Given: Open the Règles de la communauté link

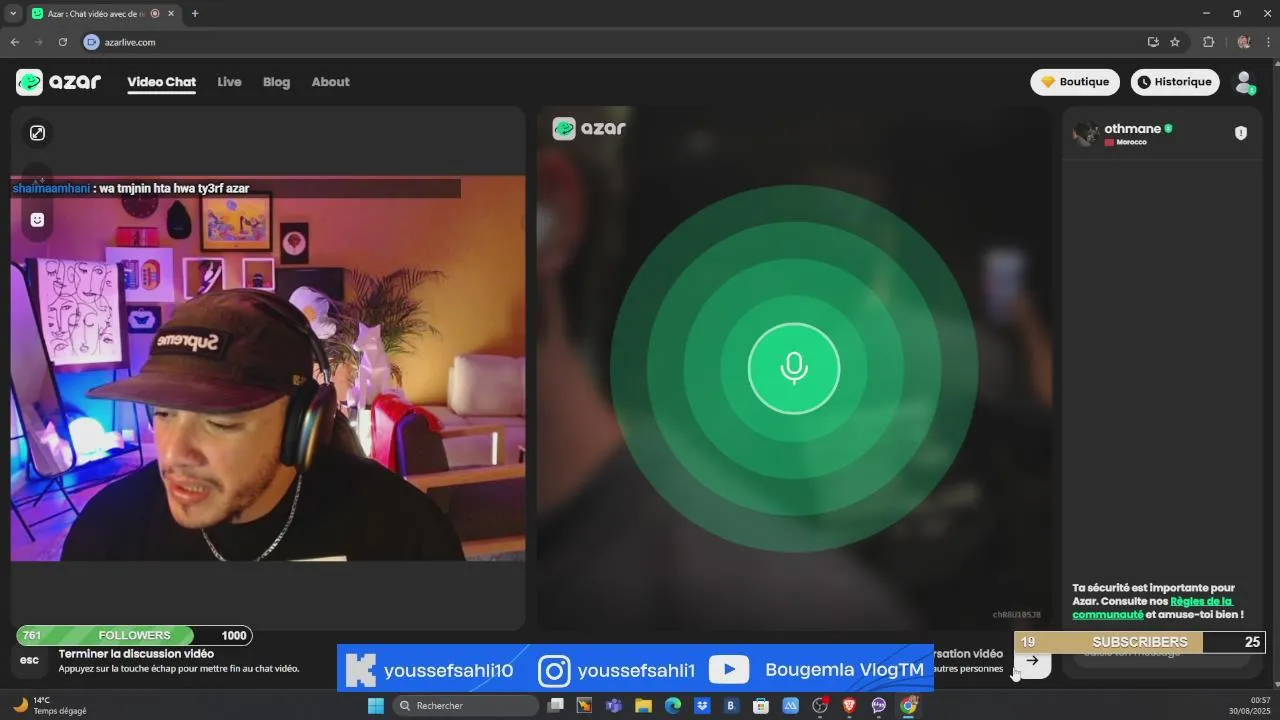Looking at the screenshot, I should pos(1152,608).
